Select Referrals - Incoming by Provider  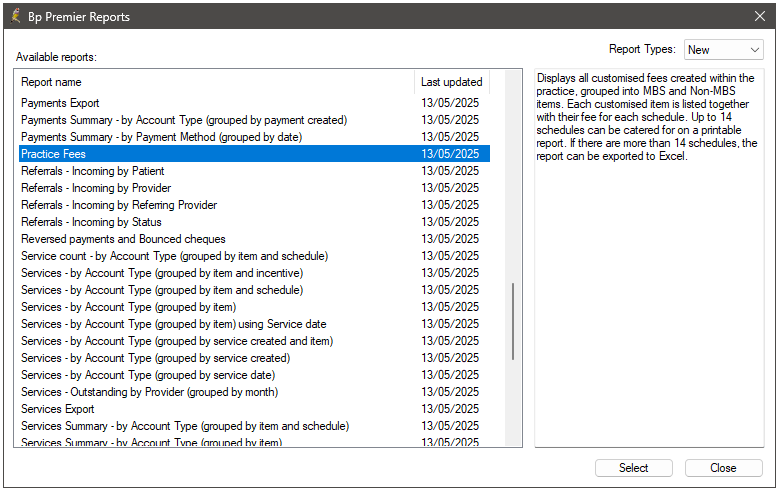click(x=95, y=188)
